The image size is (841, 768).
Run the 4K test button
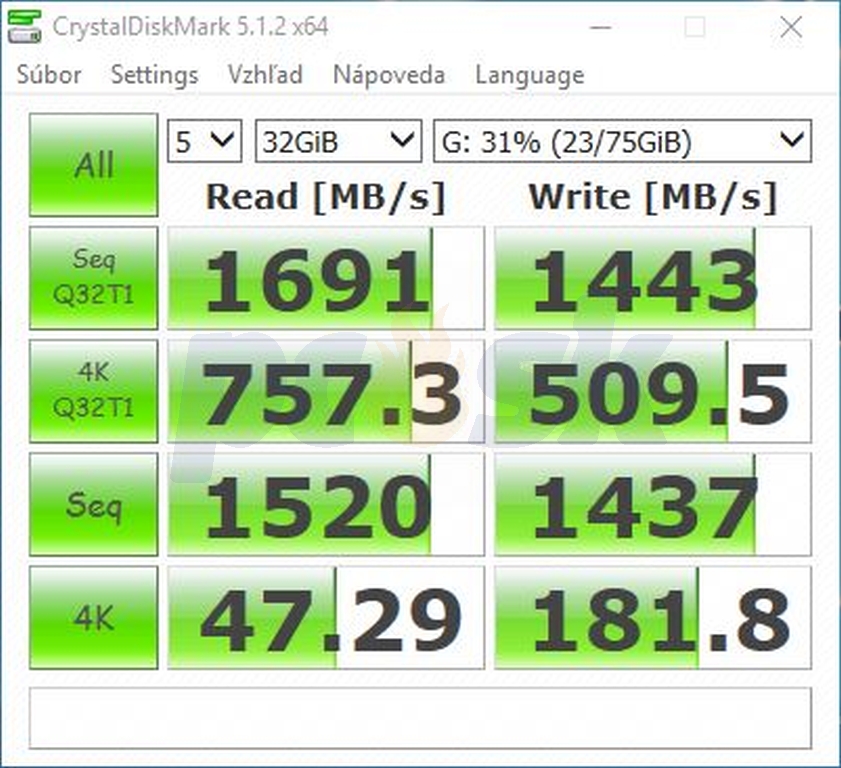[94, 617]
